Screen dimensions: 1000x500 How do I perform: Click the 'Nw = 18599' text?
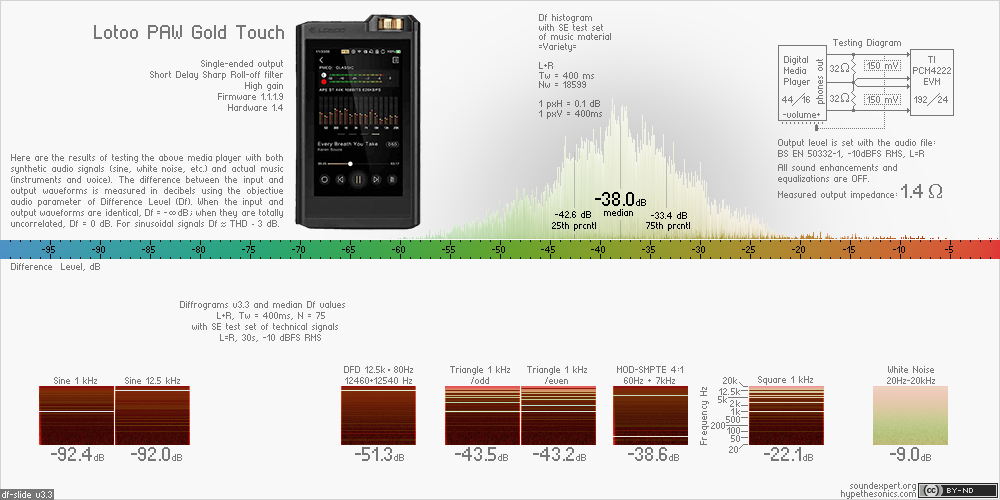(563, 84)
